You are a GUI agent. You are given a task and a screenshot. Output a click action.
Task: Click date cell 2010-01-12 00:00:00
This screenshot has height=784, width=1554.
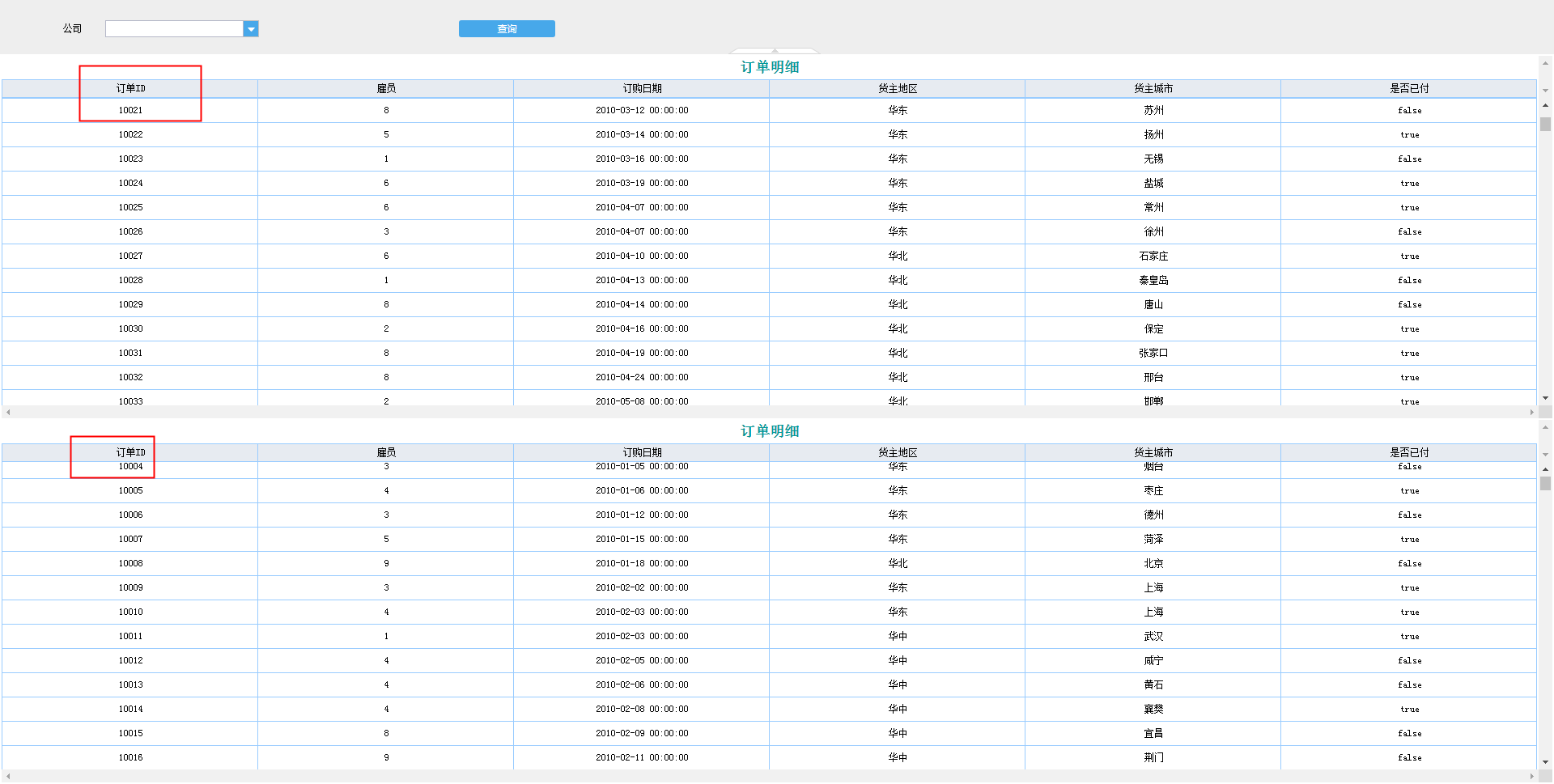click(642, 515)
